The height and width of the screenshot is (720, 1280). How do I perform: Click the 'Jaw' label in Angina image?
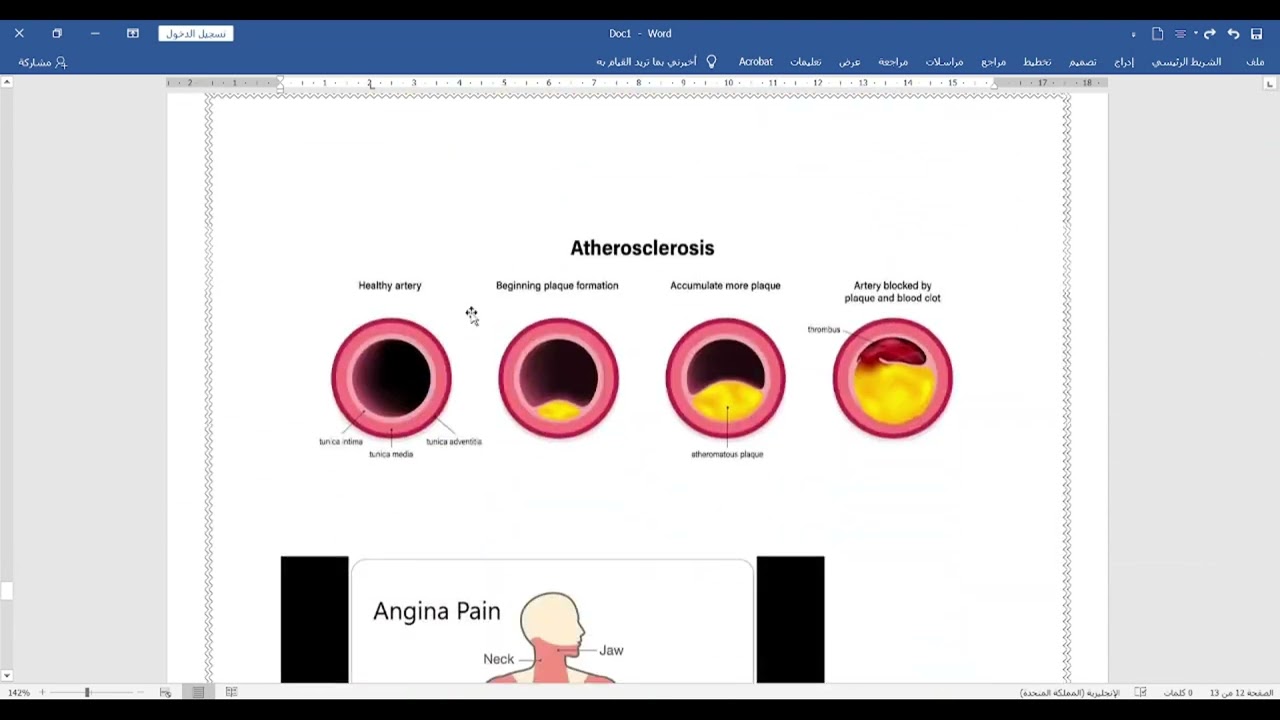click(x=611, y=650)
